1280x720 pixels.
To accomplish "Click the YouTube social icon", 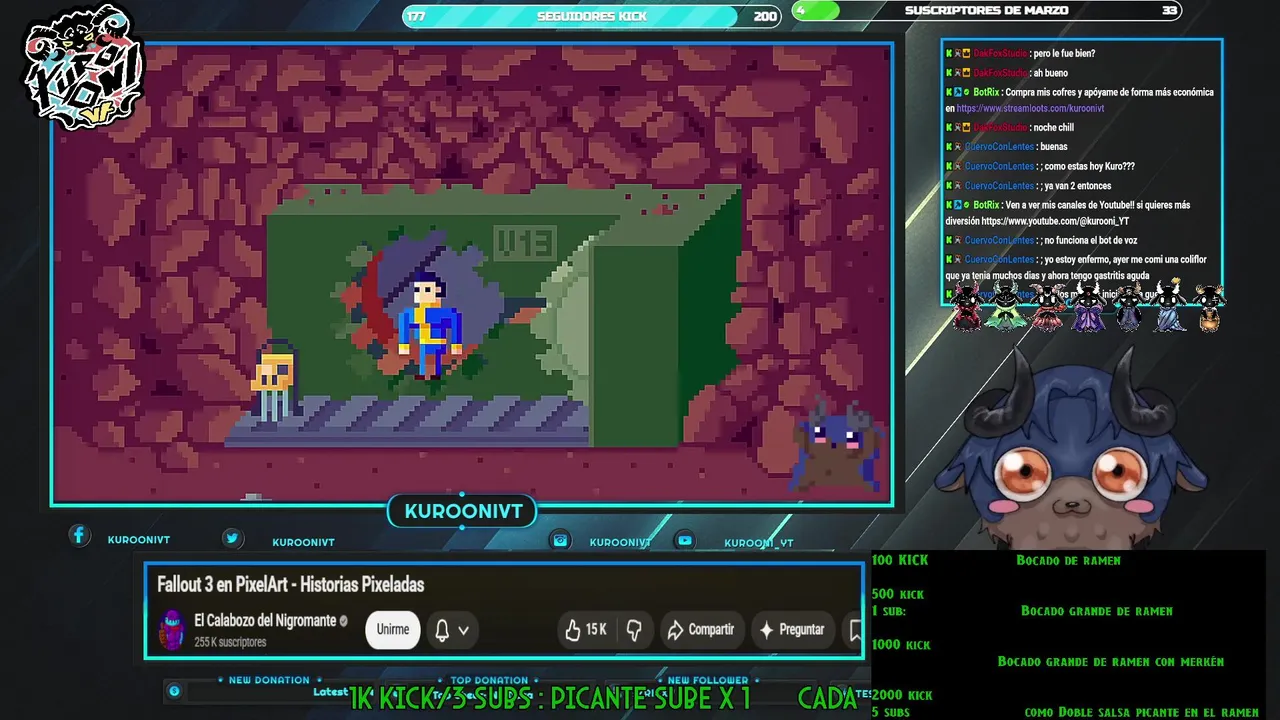I will [685, 540].
